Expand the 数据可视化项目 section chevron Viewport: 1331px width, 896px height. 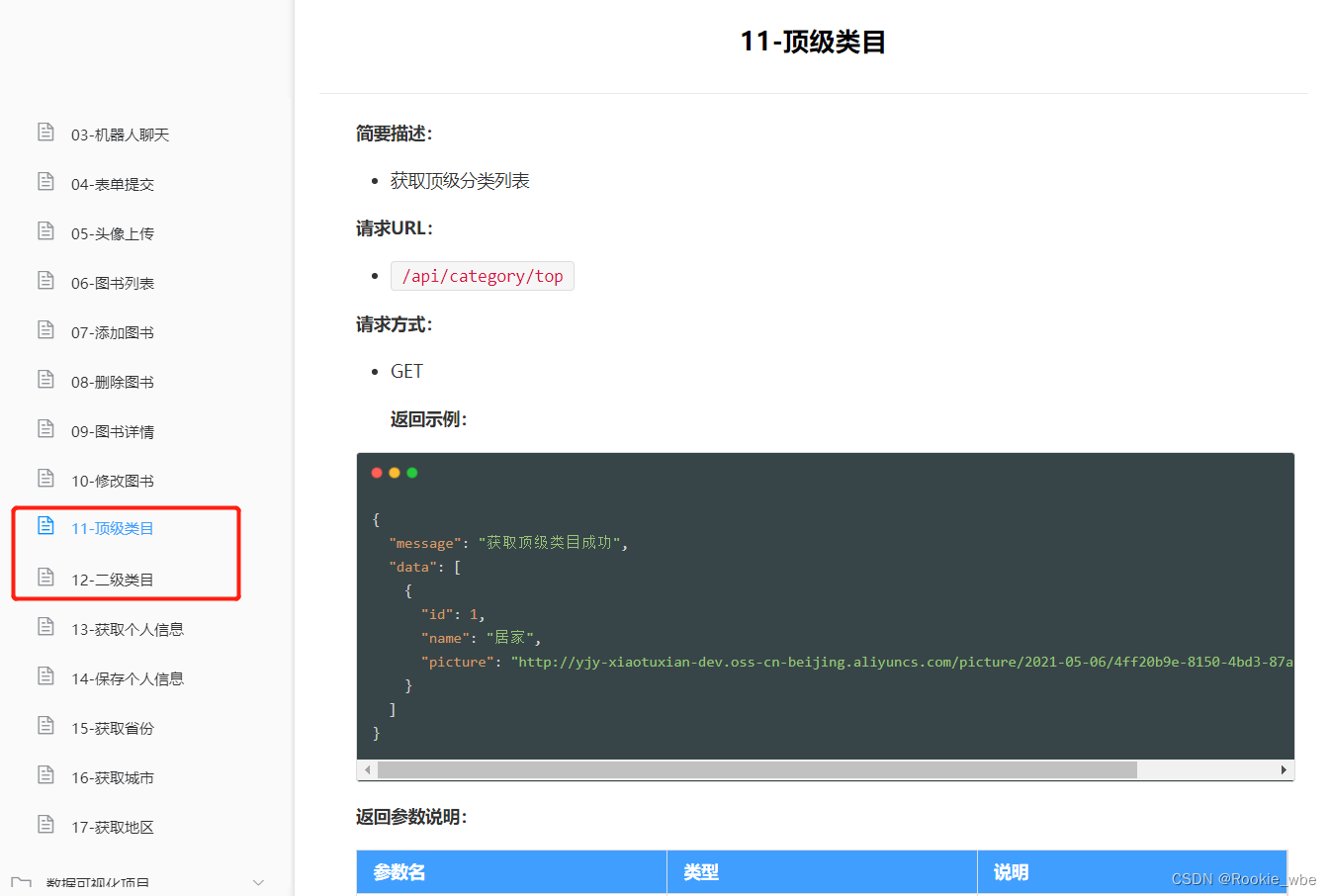click(x=258, y=880)
